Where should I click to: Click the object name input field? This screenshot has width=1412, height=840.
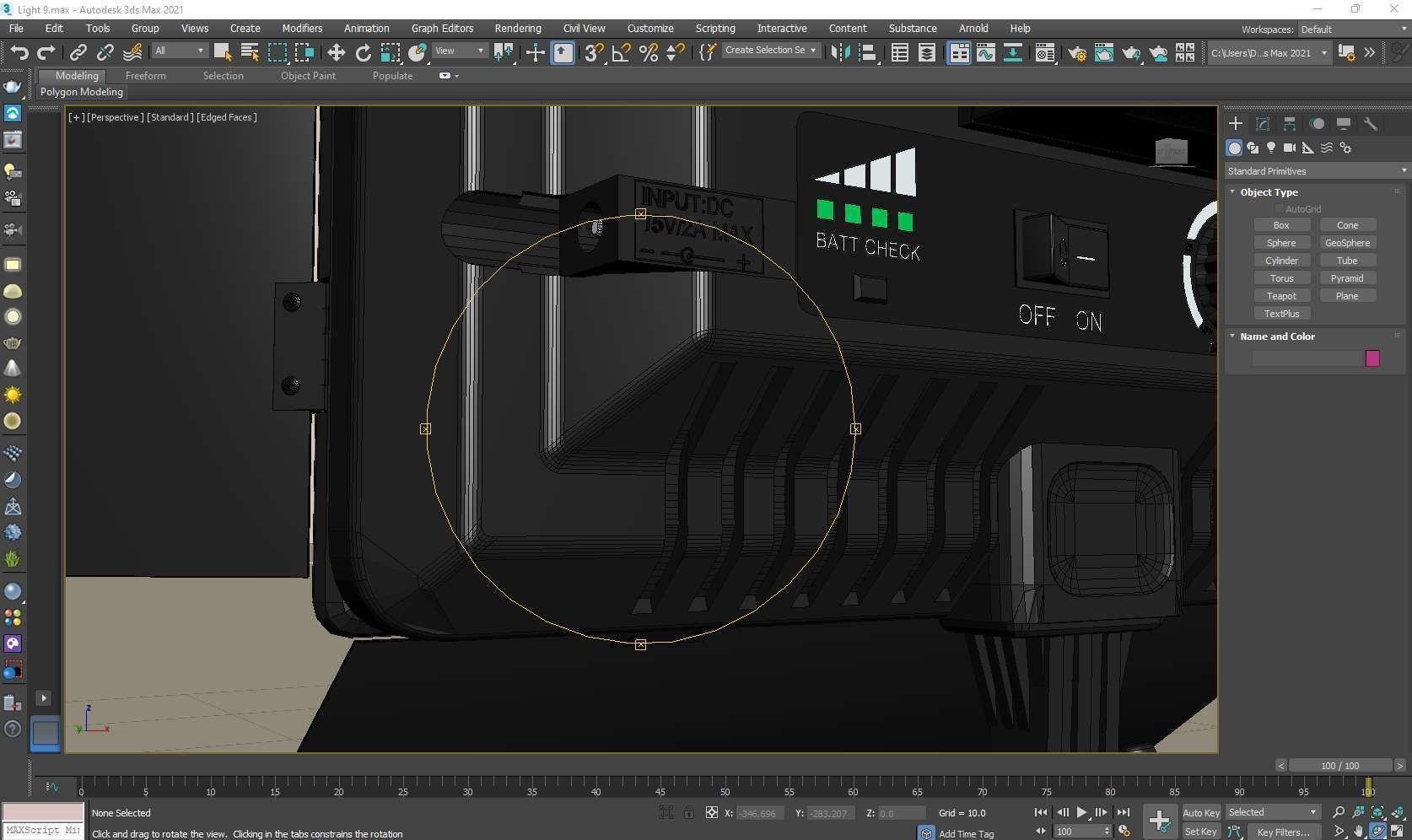click(x=1306, y=358)
